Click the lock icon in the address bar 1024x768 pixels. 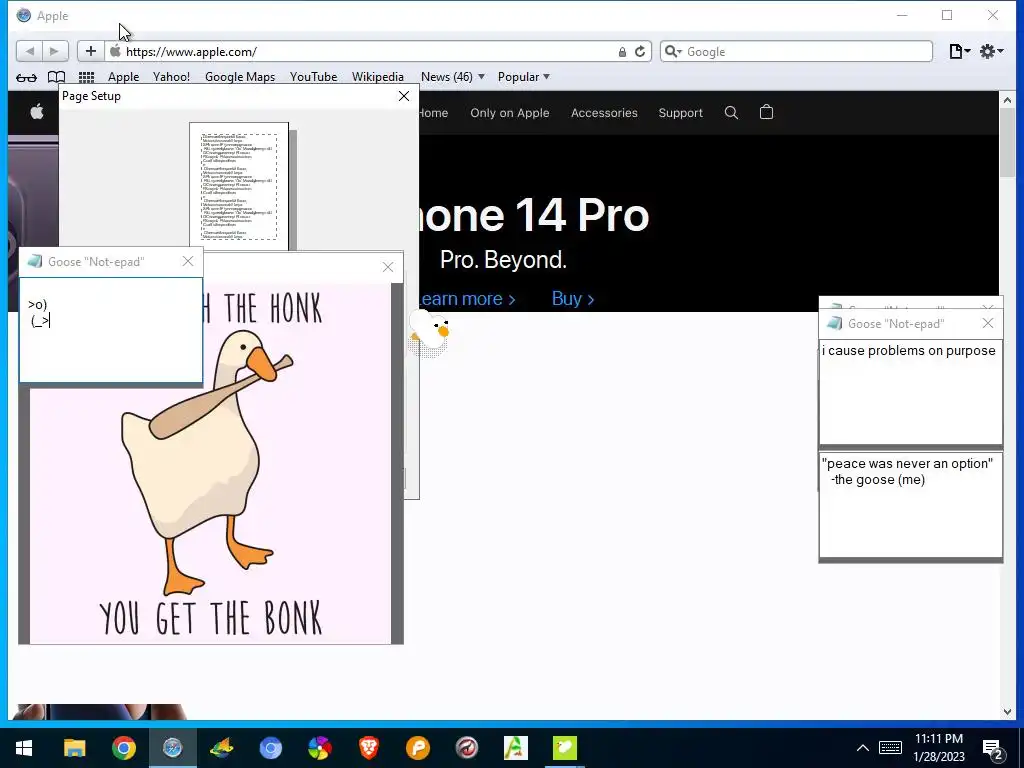point(622,52)
